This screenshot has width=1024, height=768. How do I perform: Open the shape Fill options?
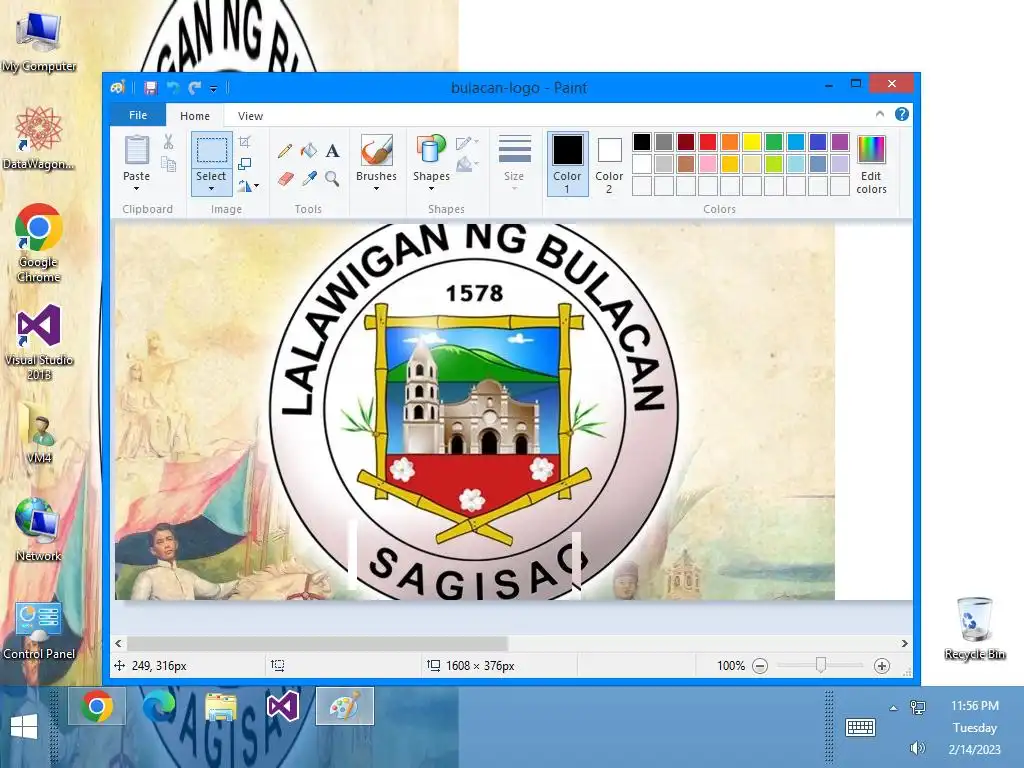pos(468,164)
